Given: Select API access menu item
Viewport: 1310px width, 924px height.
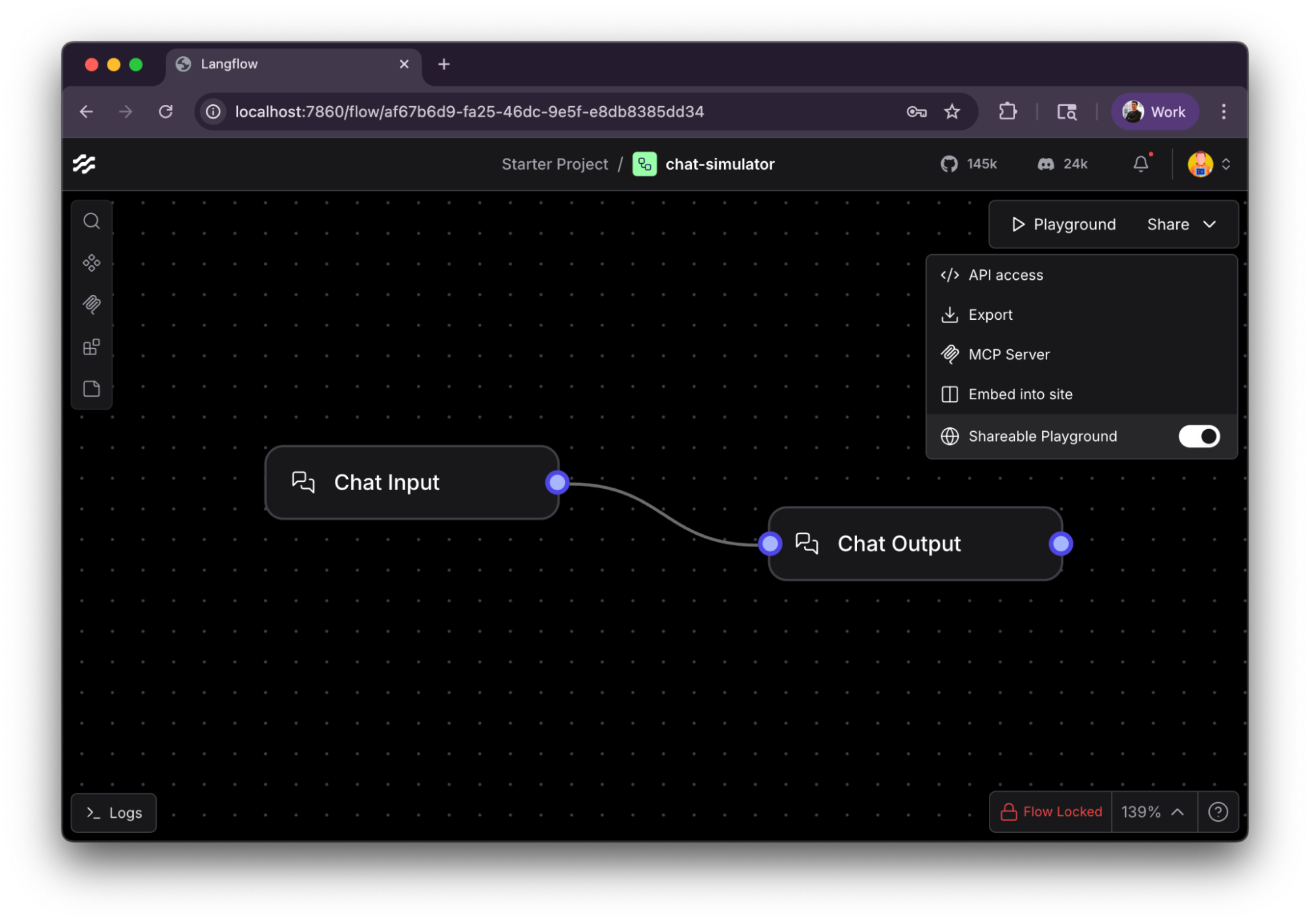Looking at the screenshot, I should point(1005,275).
